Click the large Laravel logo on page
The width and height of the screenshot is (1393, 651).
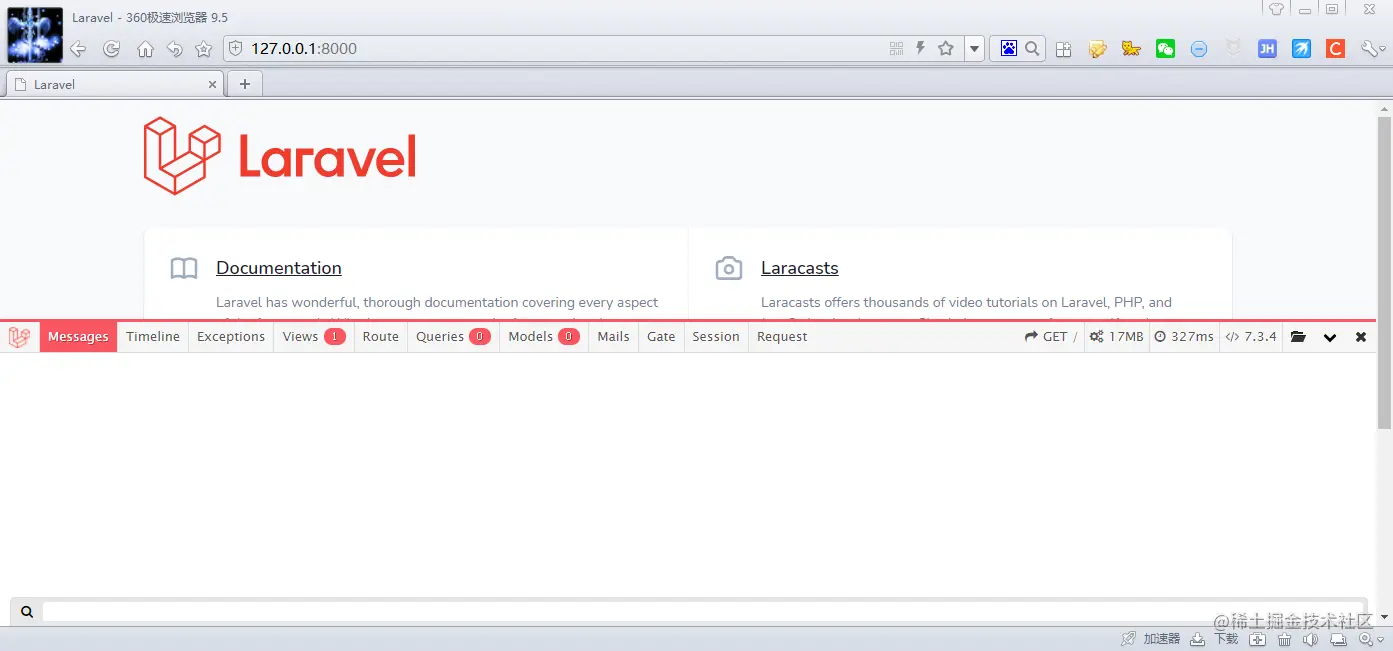coord(280,156)
